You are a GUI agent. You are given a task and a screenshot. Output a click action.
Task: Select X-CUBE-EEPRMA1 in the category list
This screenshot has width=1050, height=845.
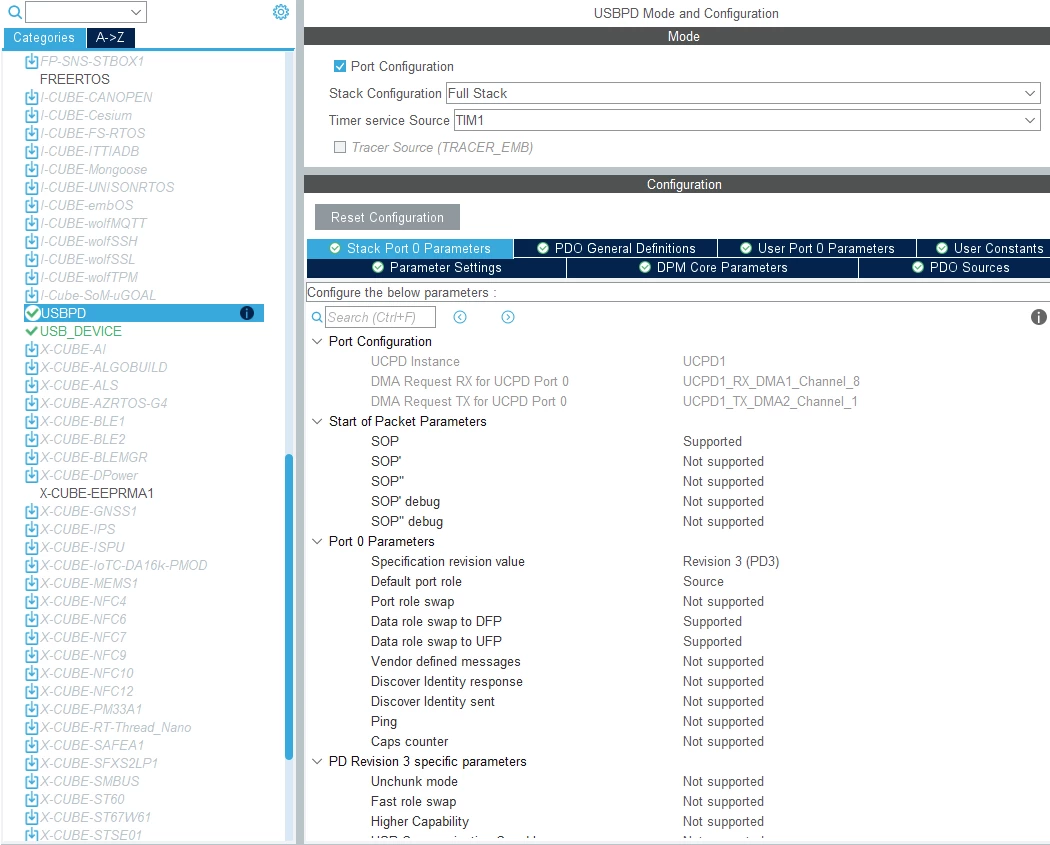(x=96, y=493)
